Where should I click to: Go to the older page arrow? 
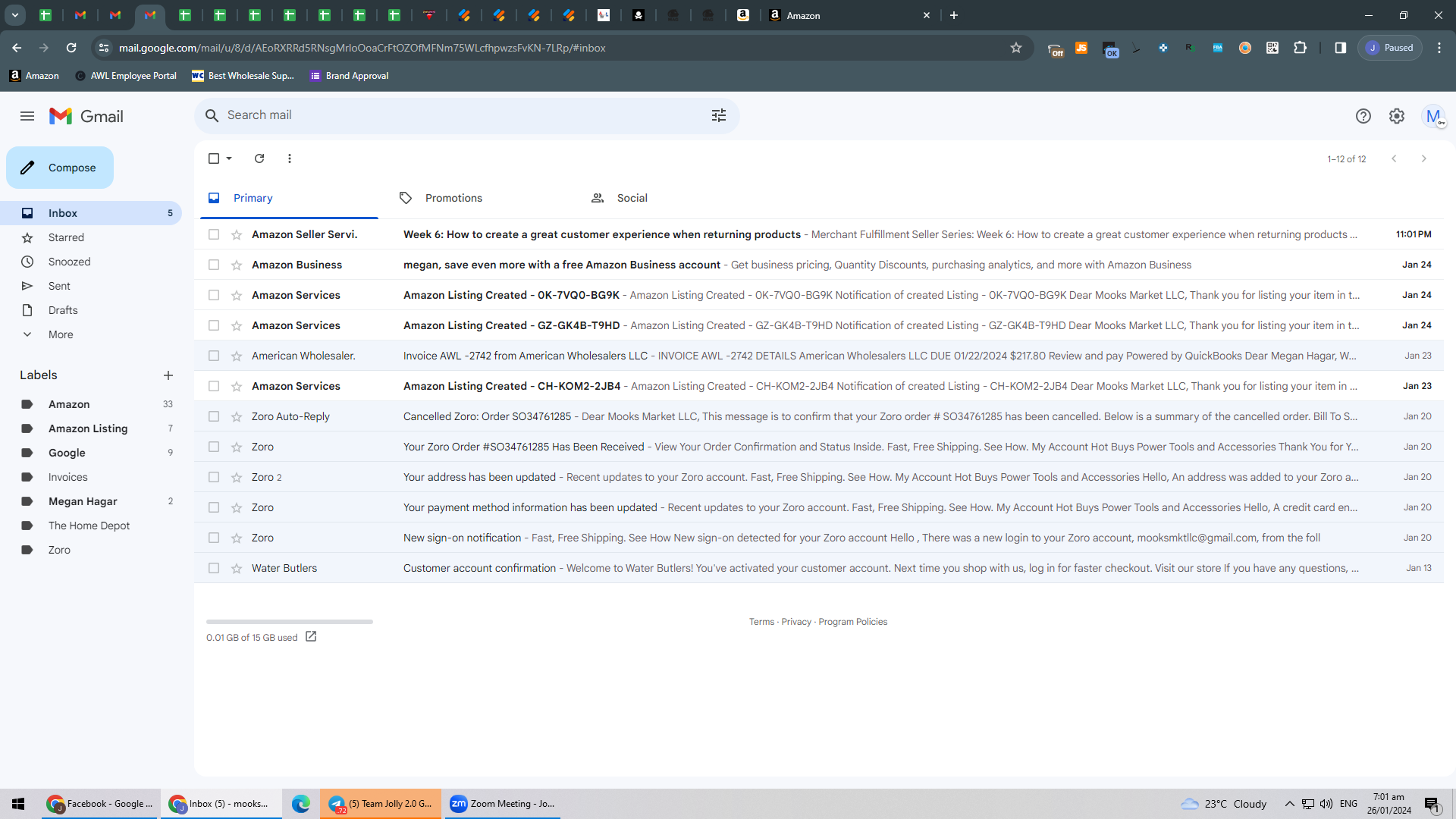pyautogui.click(x=1424, y=158)
